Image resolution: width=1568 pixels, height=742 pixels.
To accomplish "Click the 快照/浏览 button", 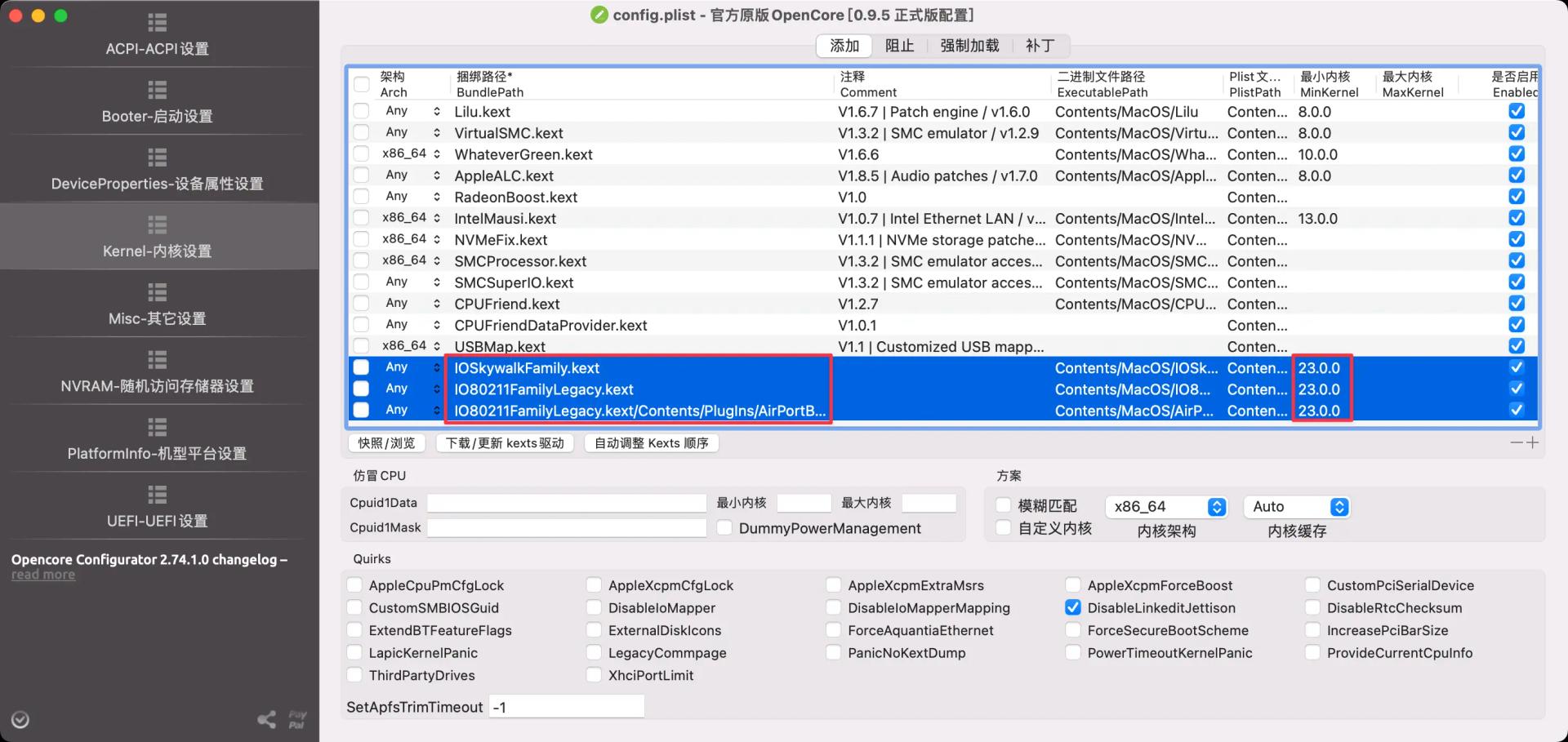I will click(386, 443).
